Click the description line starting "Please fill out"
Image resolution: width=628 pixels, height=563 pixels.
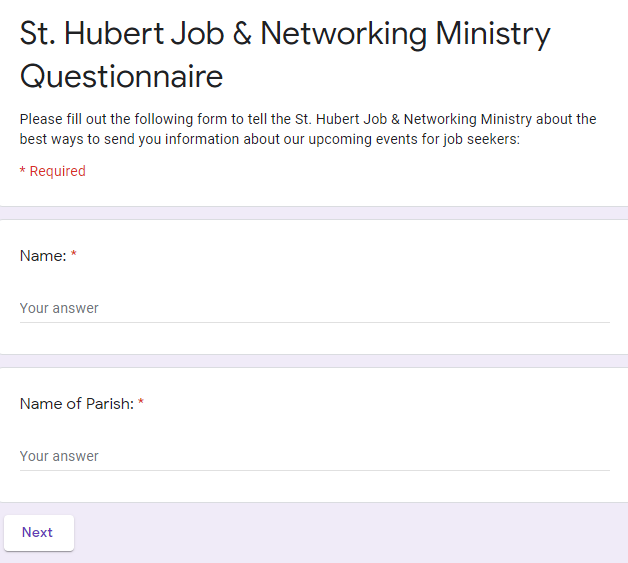tap(307, 119)
